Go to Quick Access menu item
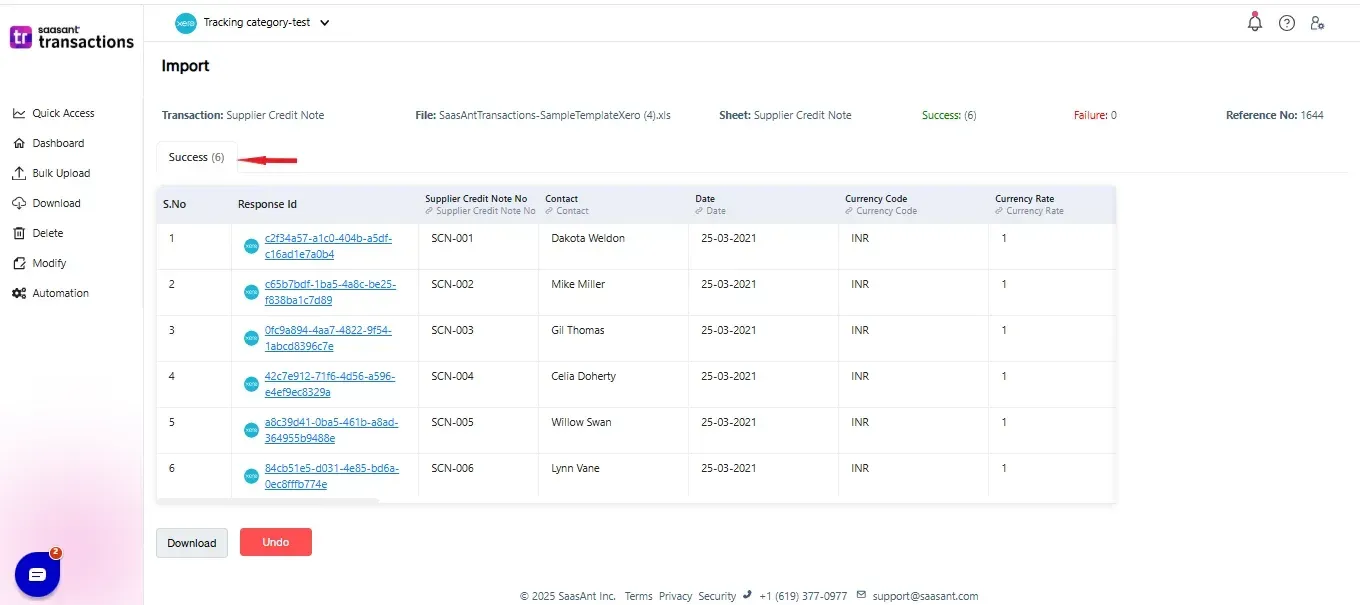The image size is (1360, 605). coord(63,113)
